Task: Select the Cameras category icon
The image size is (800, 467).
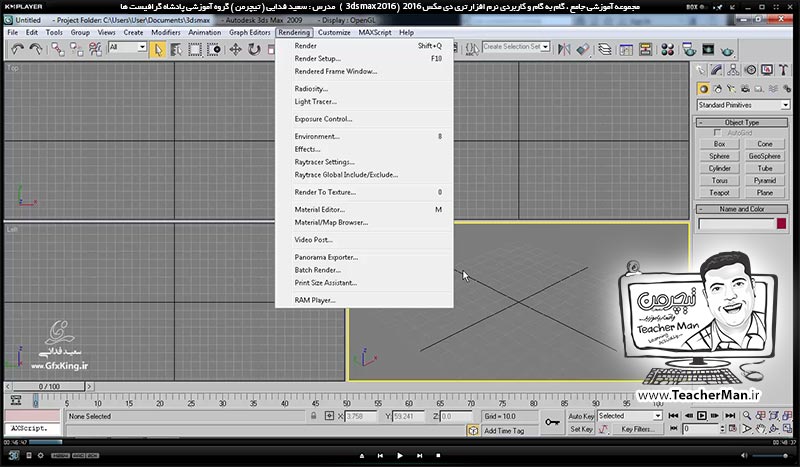Action: click(745, 89)
